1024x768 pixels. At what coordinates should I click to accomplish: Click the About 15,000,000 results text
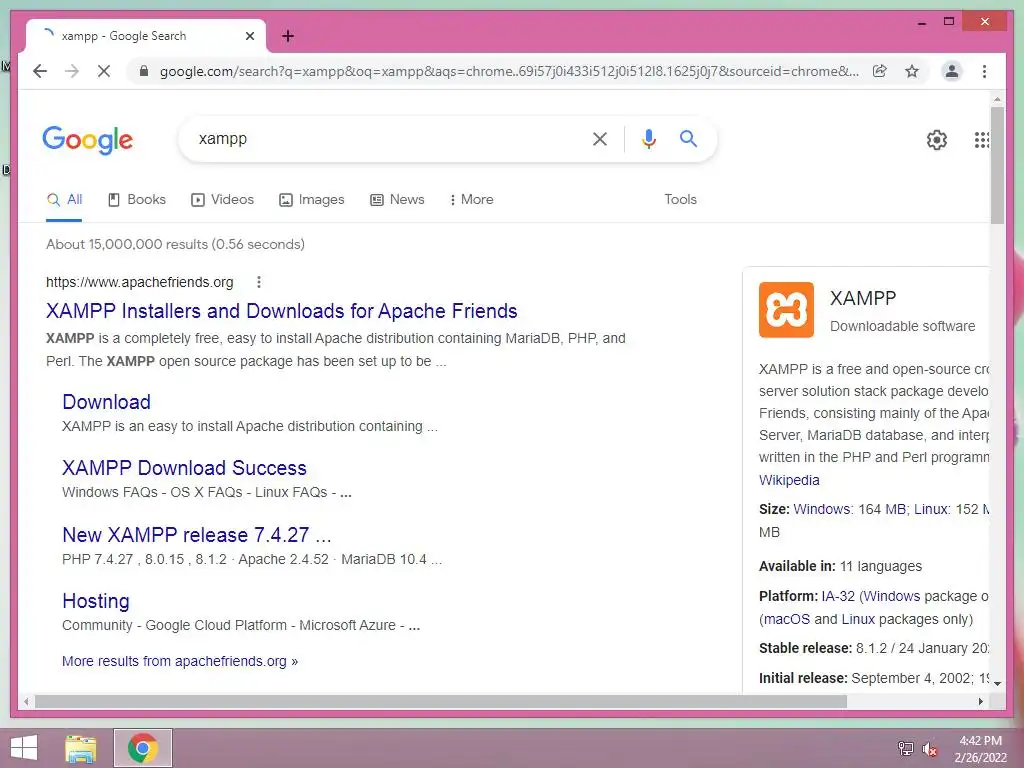pos(175,244)
